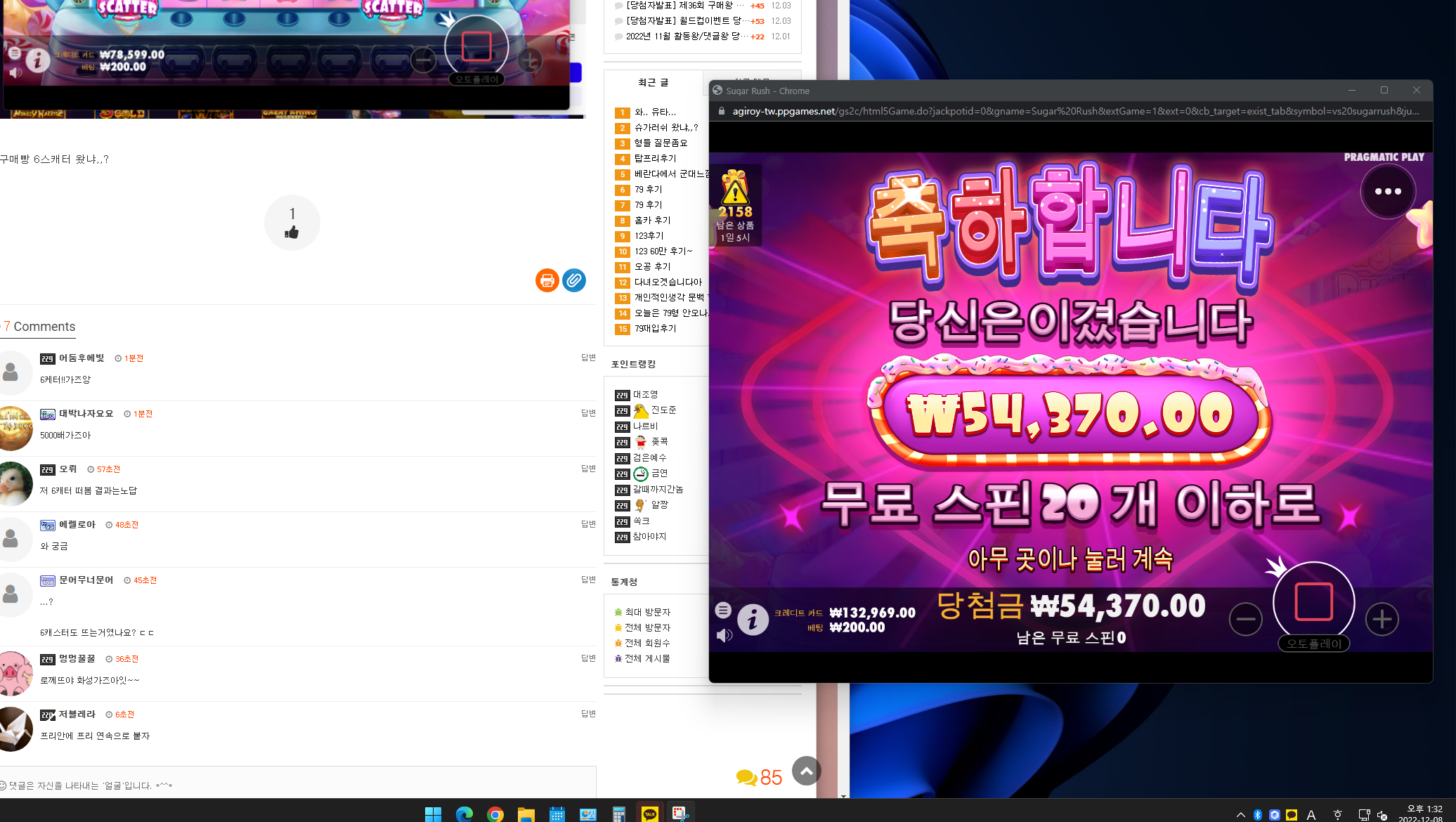Click 답변 on 멍멍꿀꿀's comment
The height and width of the screenshot is (822, 1456).
tap(588, 658)
